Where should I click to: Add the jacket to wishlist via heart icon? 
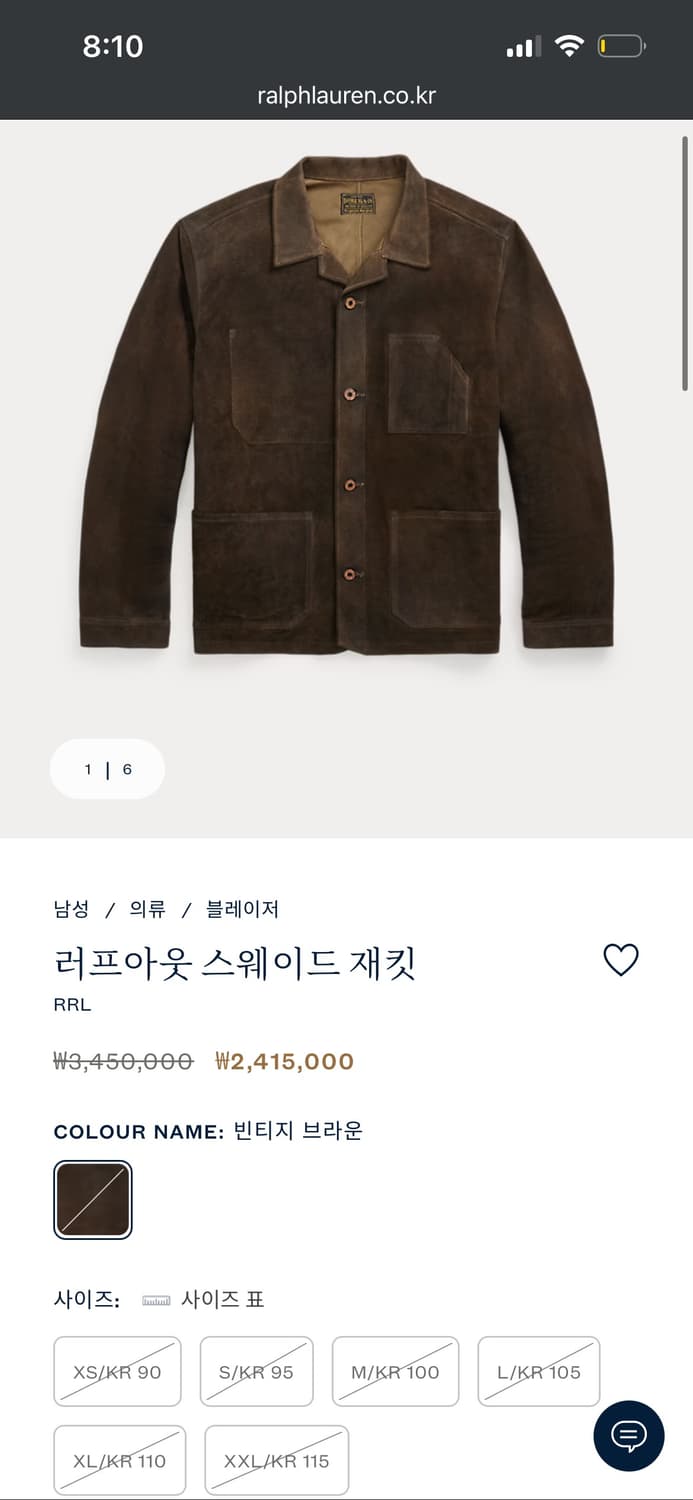tap(622, 958)
